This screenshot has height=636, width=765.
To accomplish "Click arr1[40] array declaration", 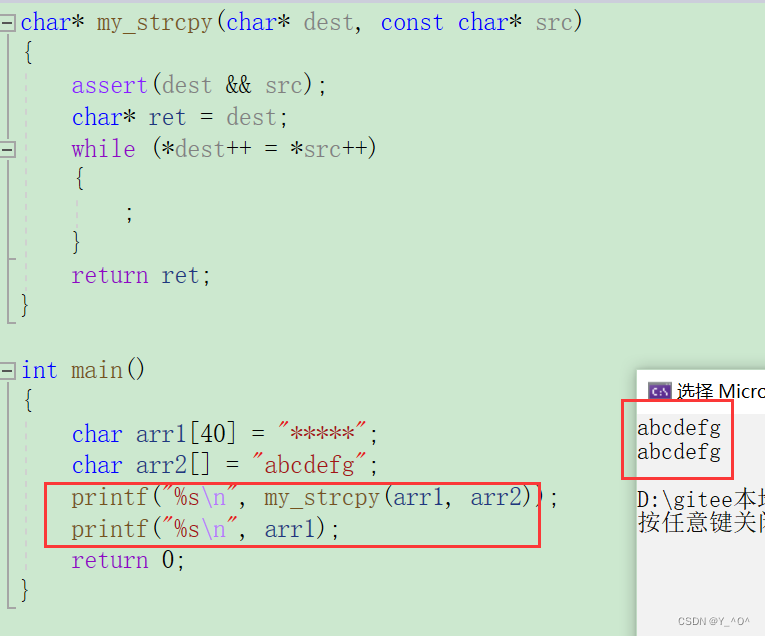I will coord(185,433).
